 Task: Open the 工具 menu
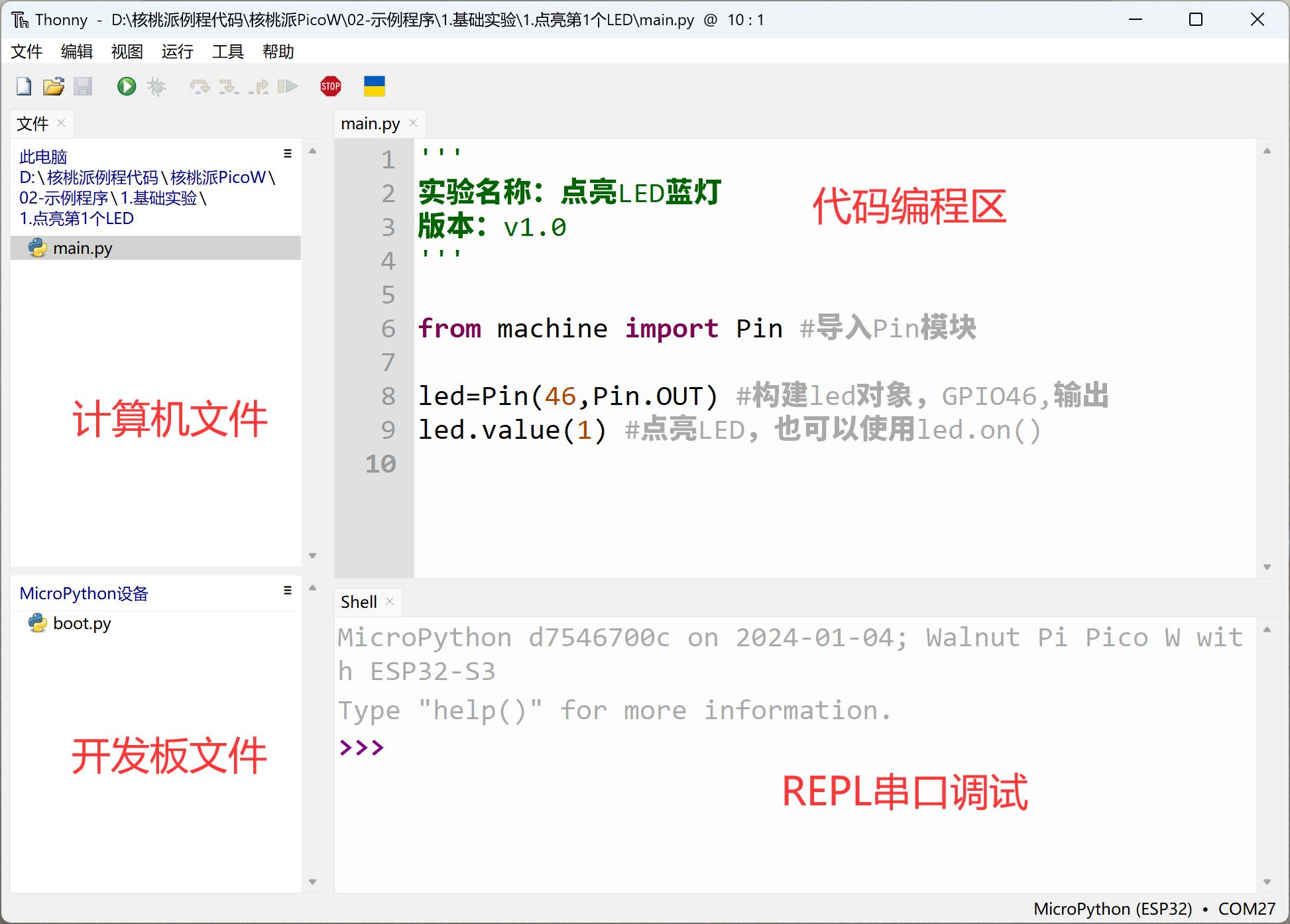pos(227,52)
